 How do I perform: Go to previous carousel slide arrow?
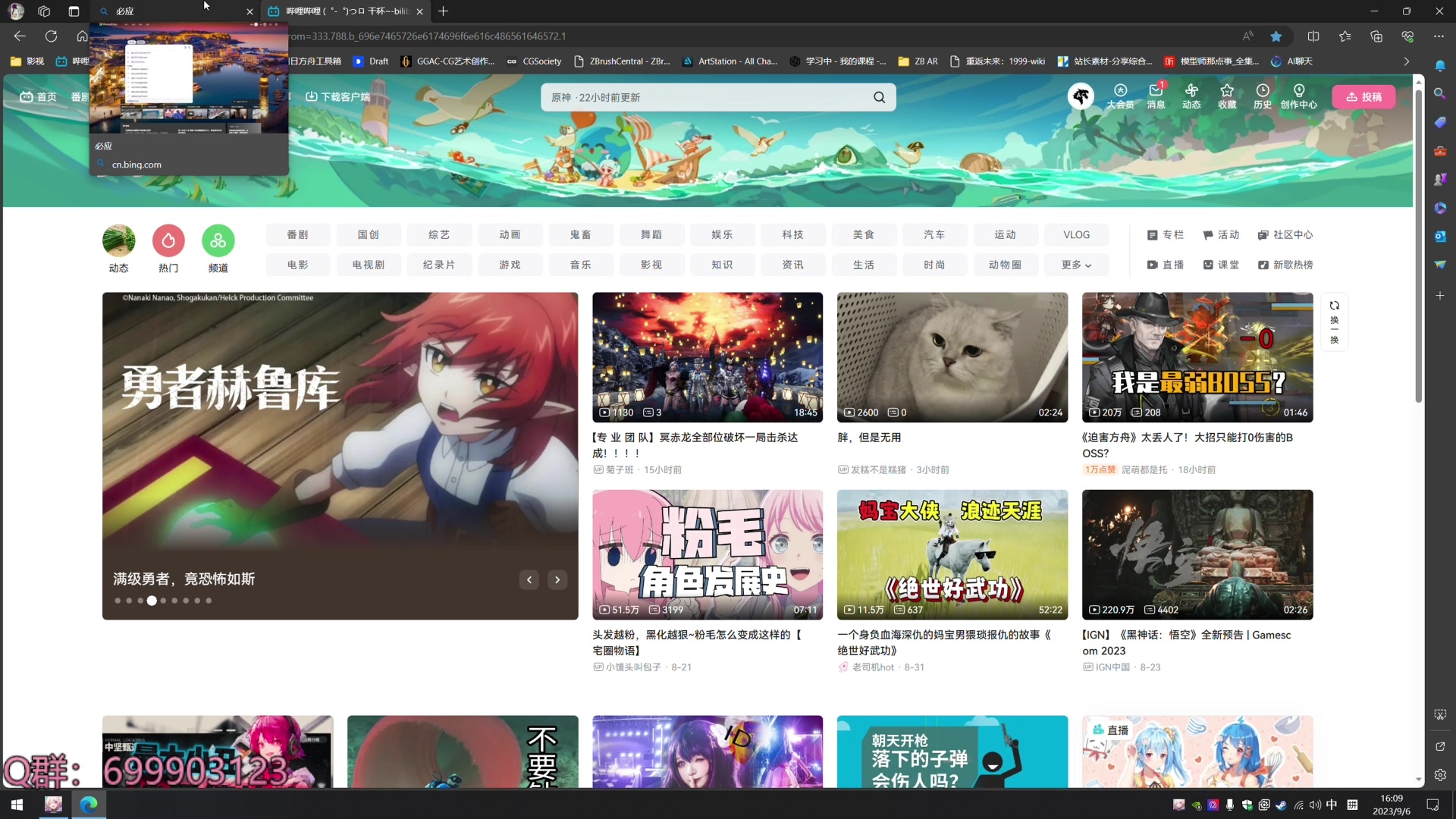click(529, 580)
